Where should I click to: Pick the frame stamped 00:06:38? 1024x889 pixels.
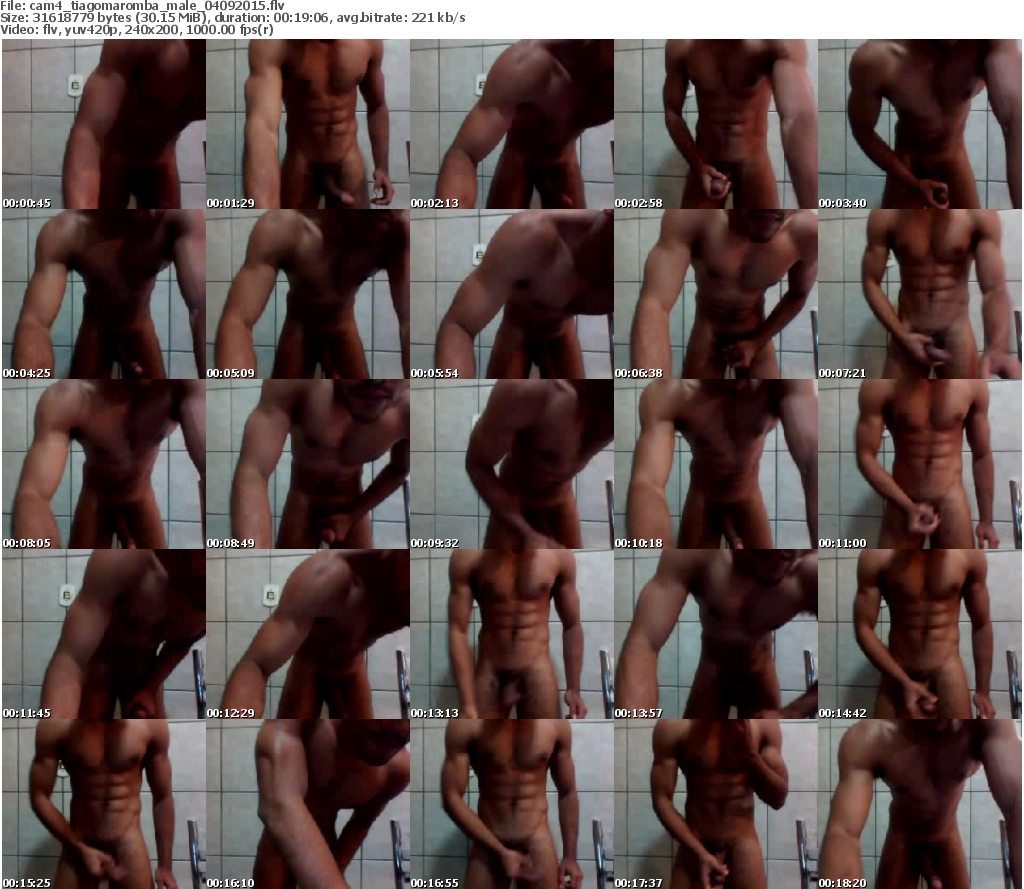pyautogui.click(x=716, y=294)
